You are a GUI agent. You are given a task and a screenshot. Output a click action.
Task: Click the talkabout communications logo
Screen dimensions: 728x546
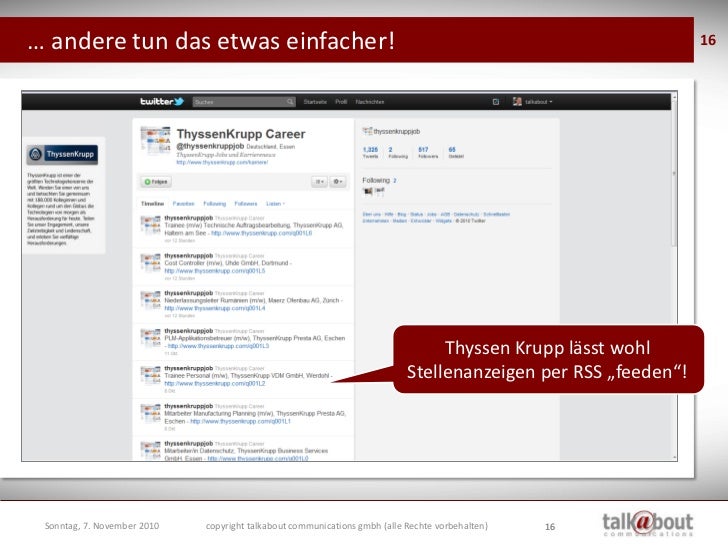coord(647,523)
